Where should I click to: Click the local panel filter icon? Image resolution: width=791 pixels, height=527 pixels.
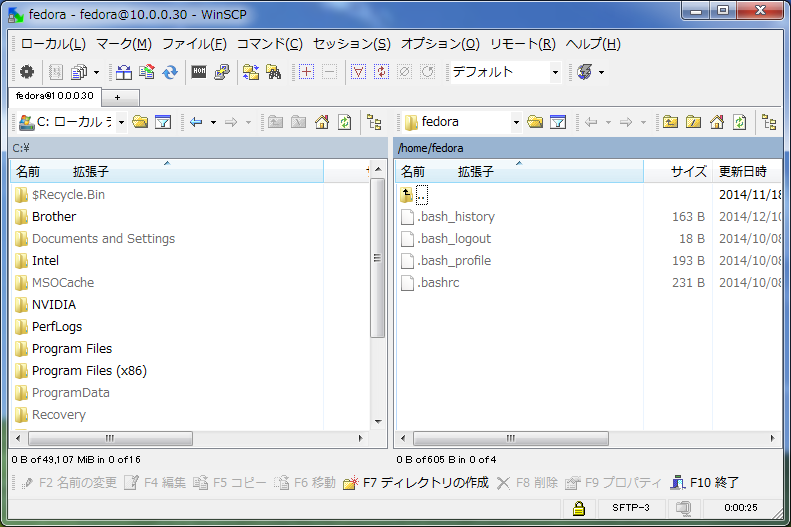tap(163, 122)
